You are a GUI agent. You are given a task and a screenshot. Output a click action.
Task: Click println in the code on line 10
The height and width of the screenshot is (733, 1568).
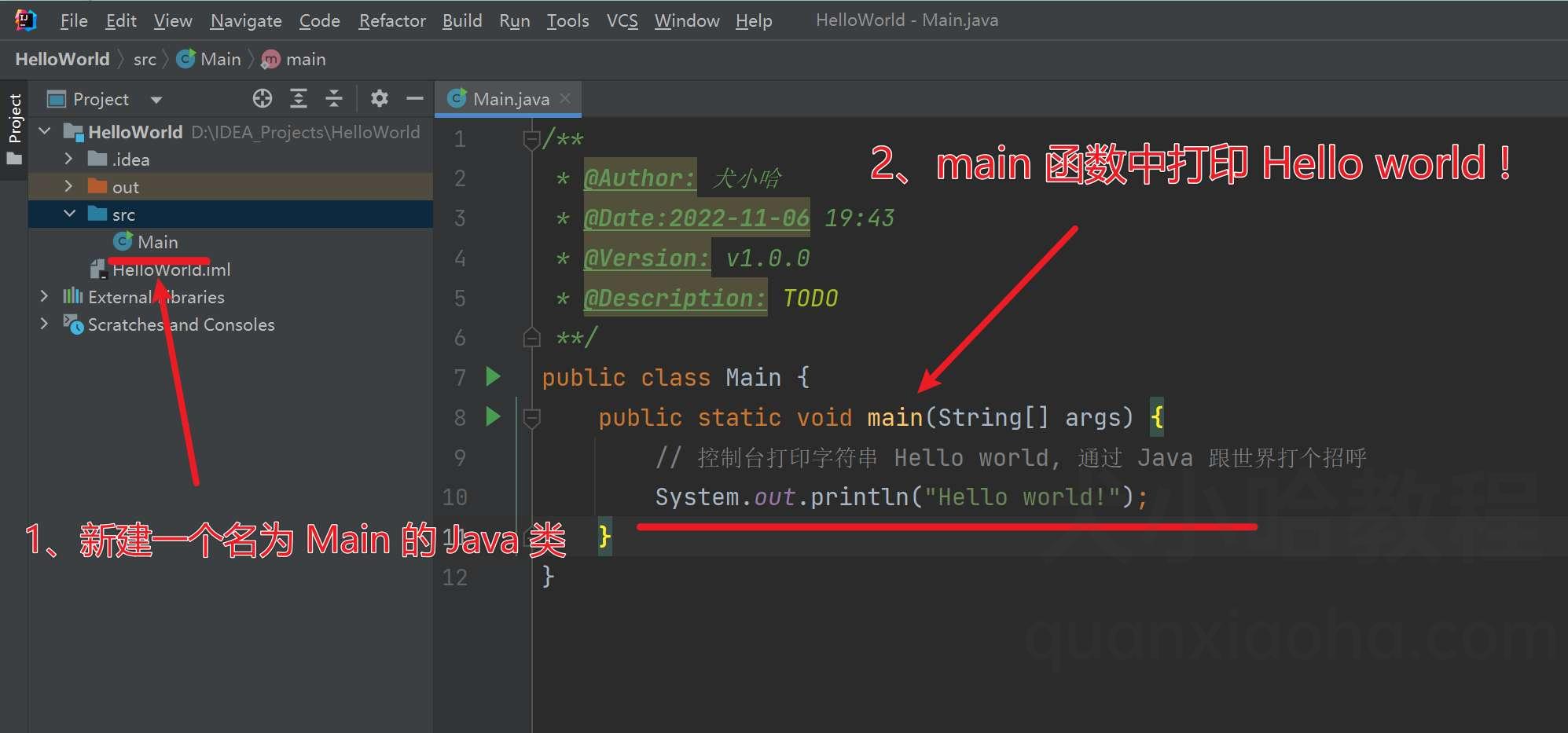click(860, 497)
